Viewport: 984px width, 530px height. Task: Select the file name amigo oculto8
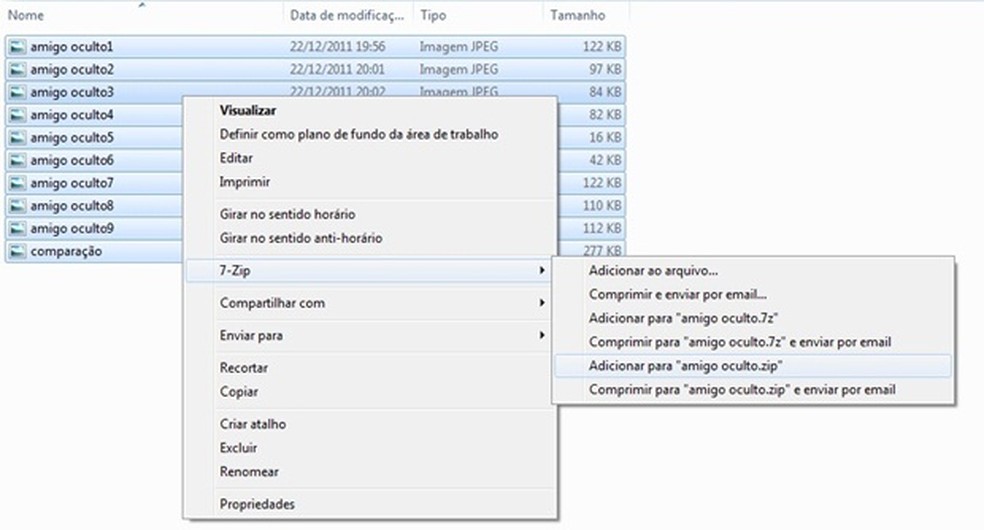(72, 206)
